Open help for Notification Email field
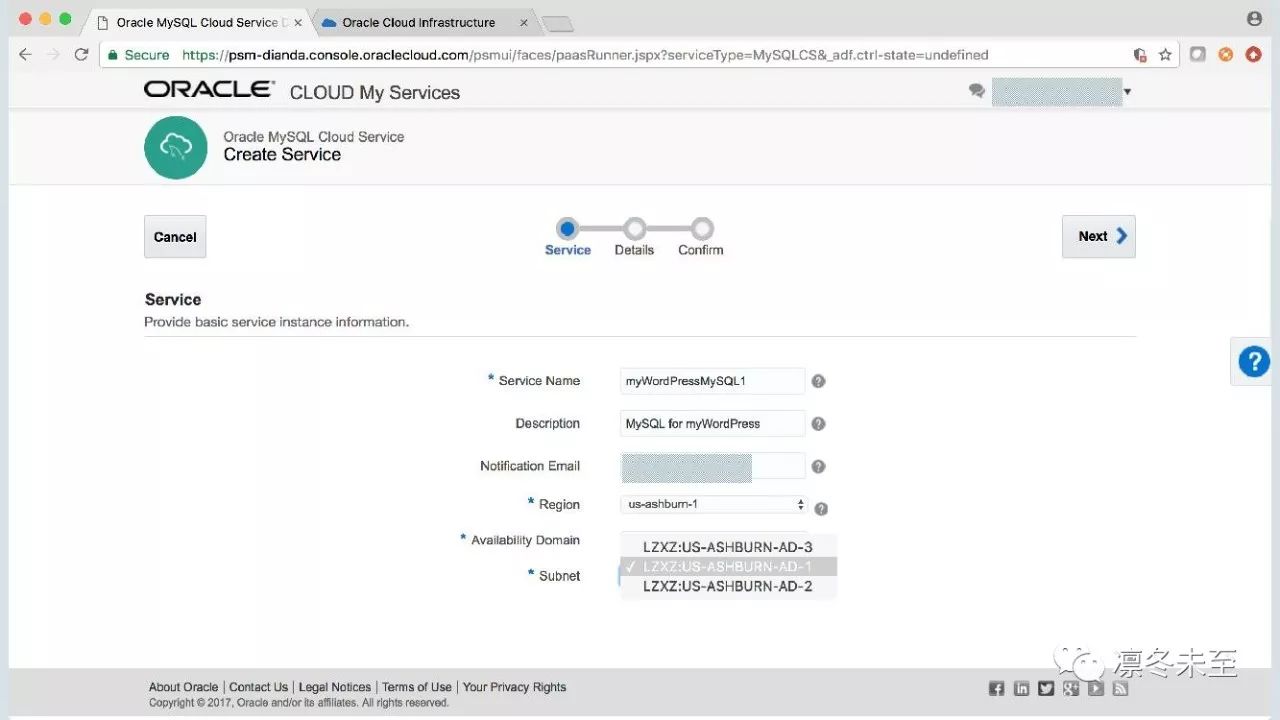 [818, 467]
